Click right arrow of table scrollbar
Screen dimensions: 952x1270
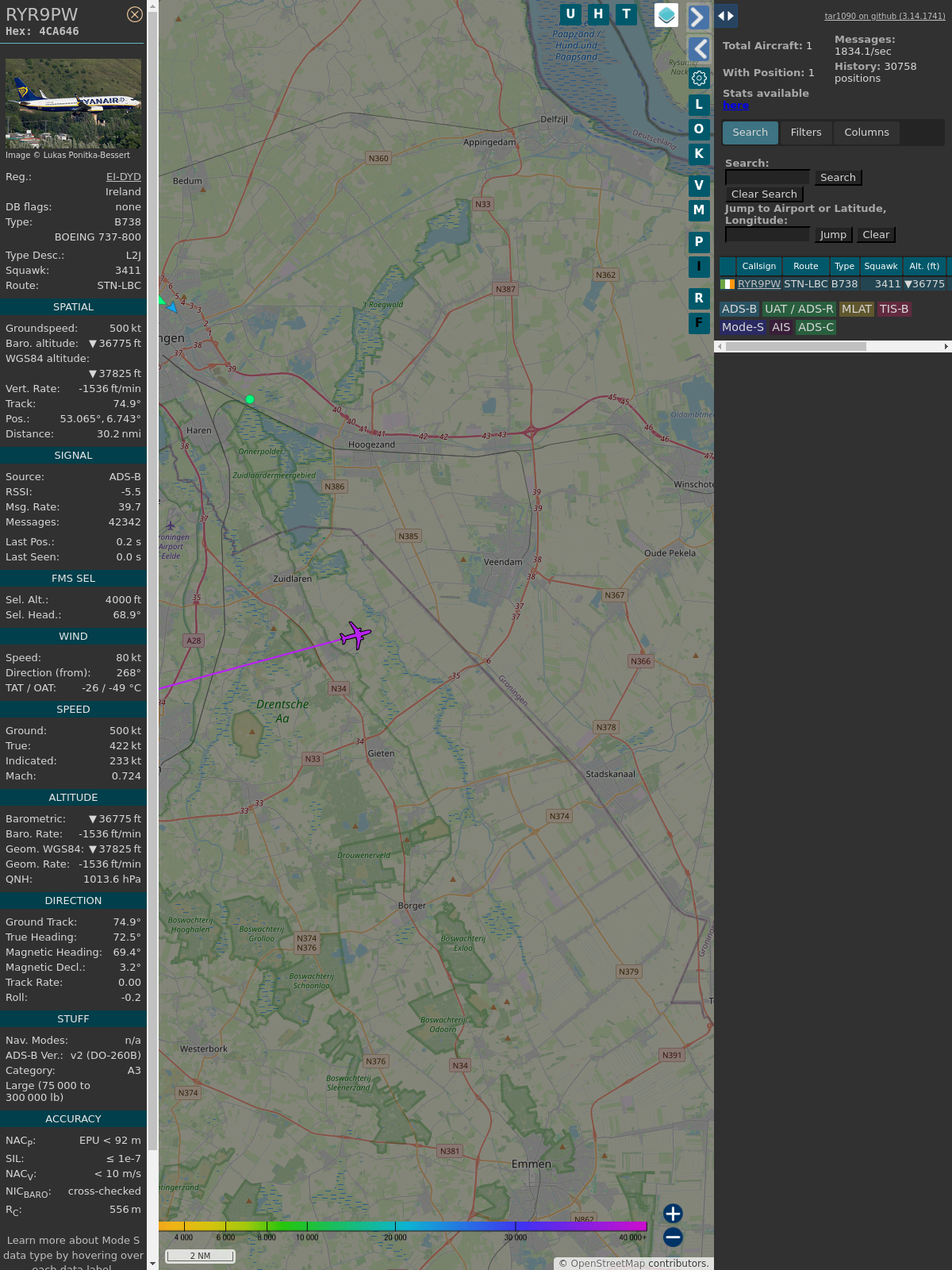click(x=946, y=346)
